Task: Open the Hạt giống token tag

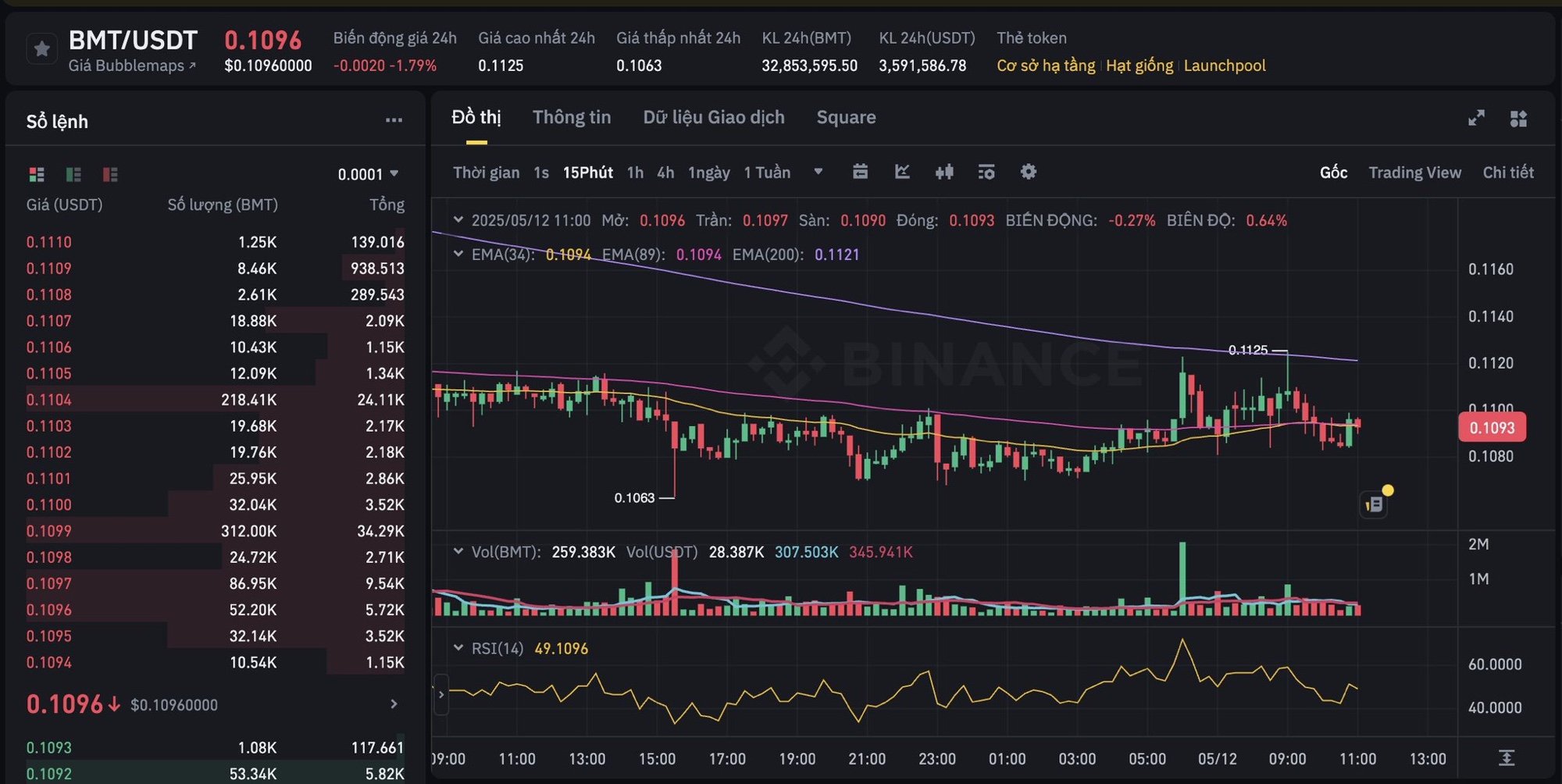Action: pos(1139,66)
